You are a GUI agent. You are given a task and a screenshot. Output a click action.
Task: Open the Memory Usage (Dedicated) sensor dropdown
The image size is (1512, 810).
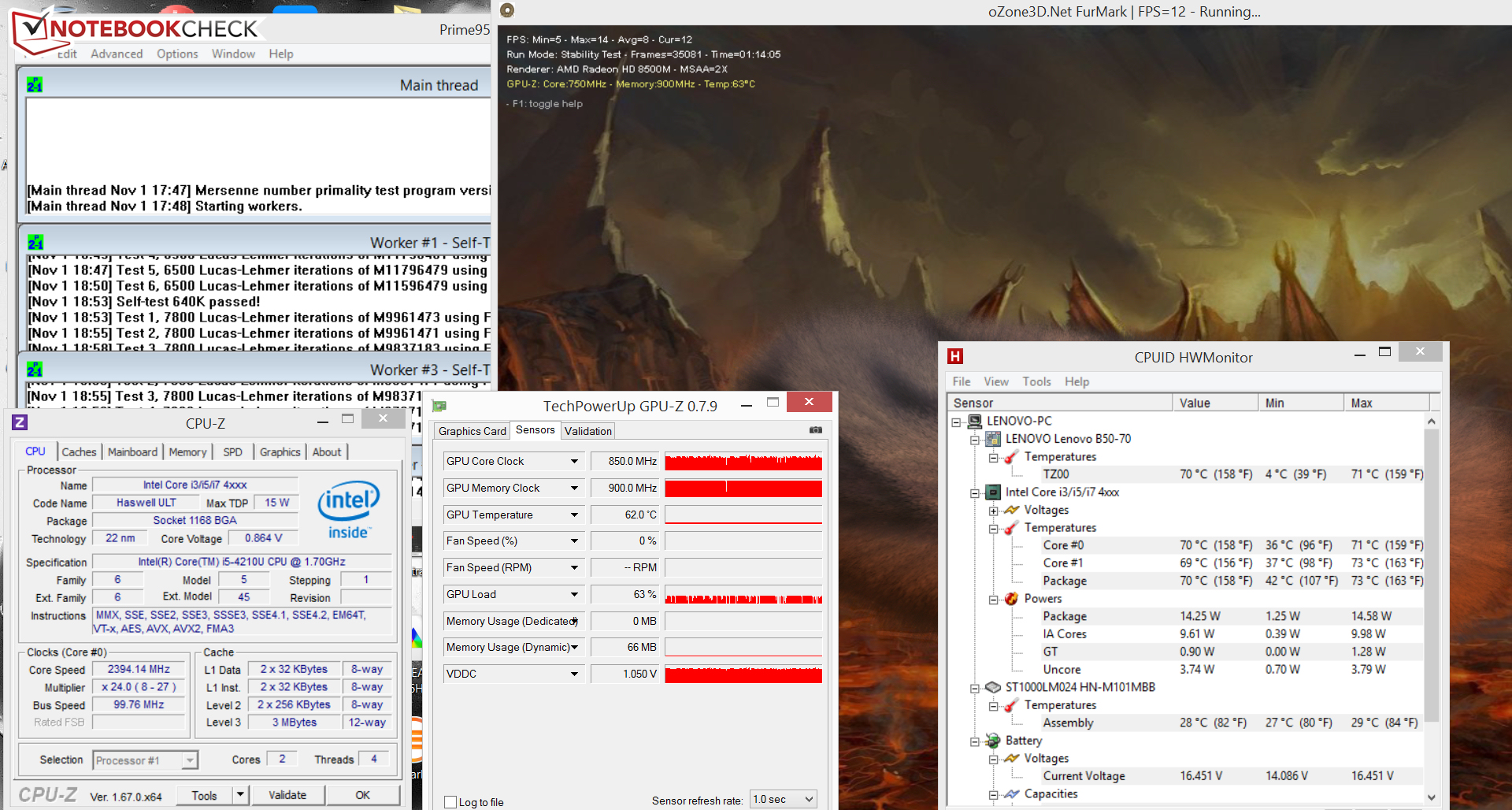[574, 622]
